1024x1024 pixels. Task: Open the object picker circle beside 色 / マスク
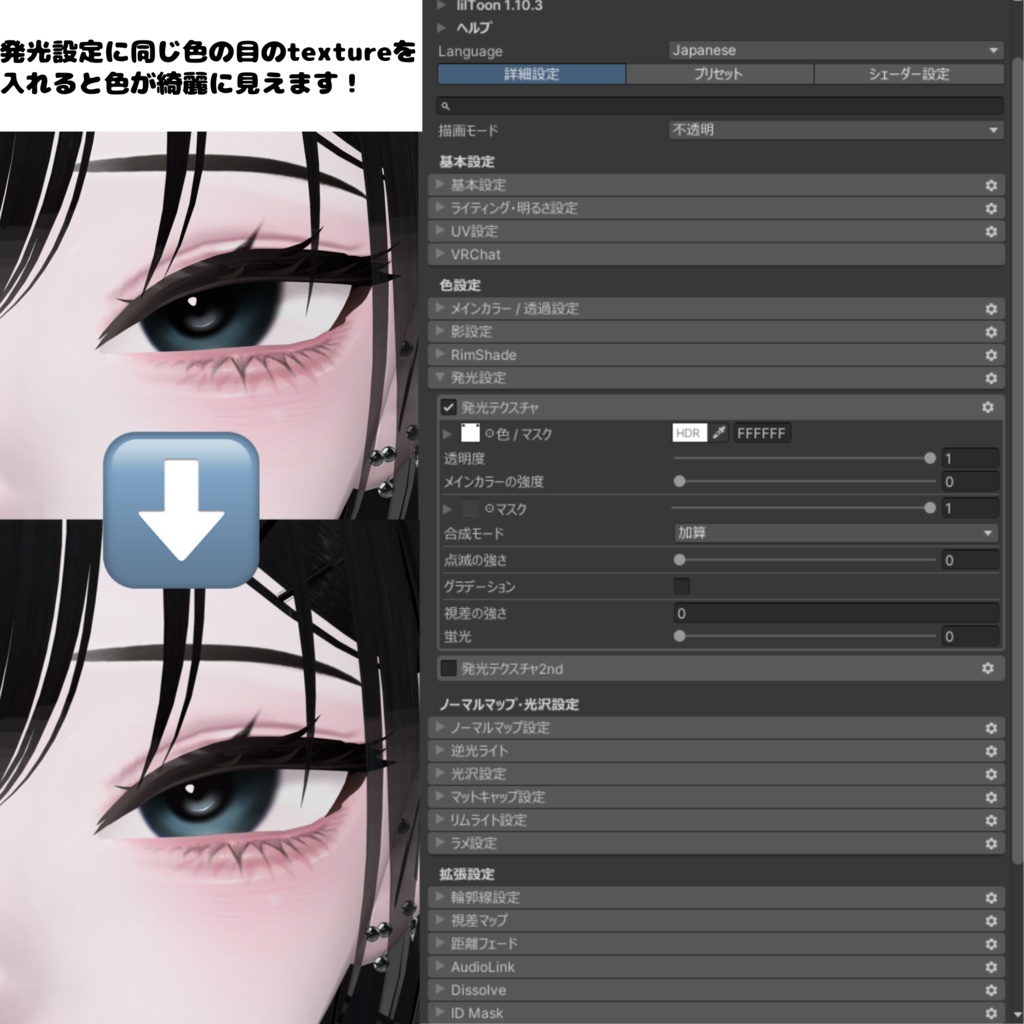point(488,434)
